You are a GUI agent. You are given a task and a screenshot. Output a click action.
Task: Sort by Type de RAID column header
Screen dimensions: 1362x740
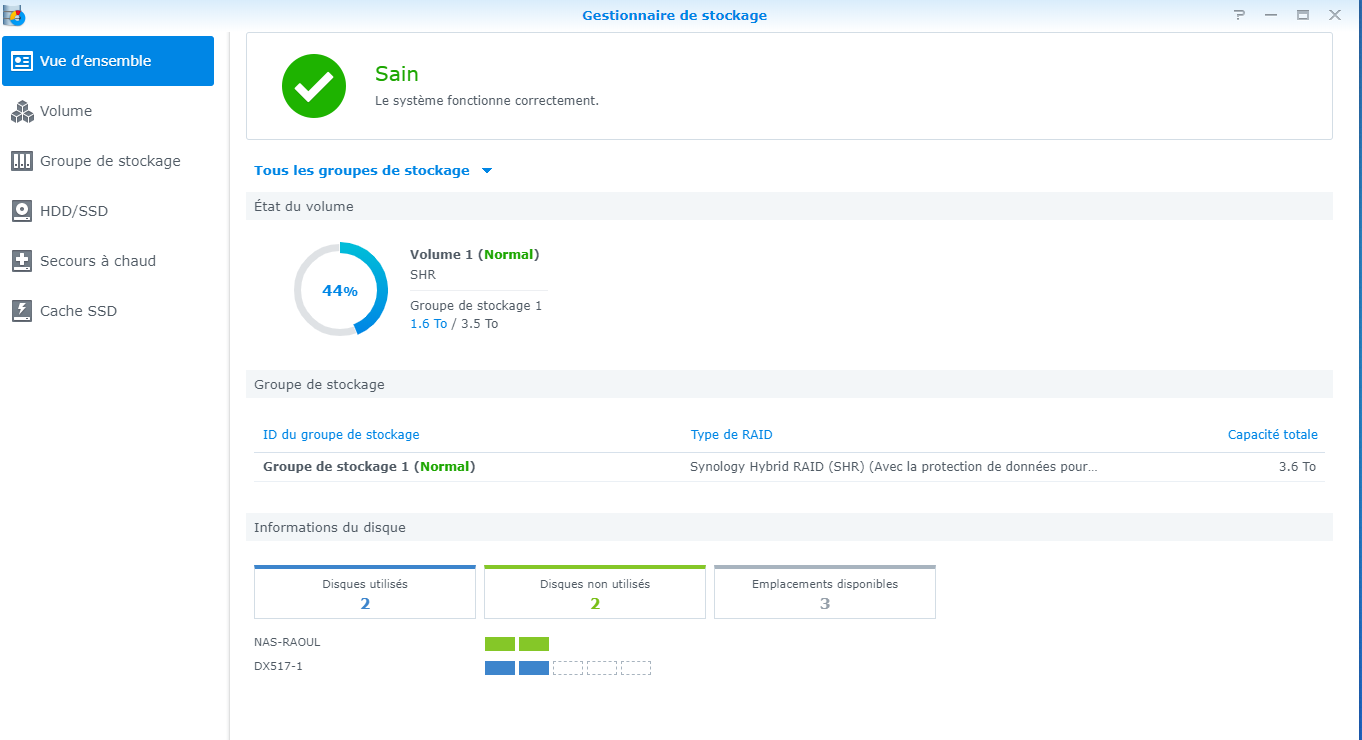731,435
